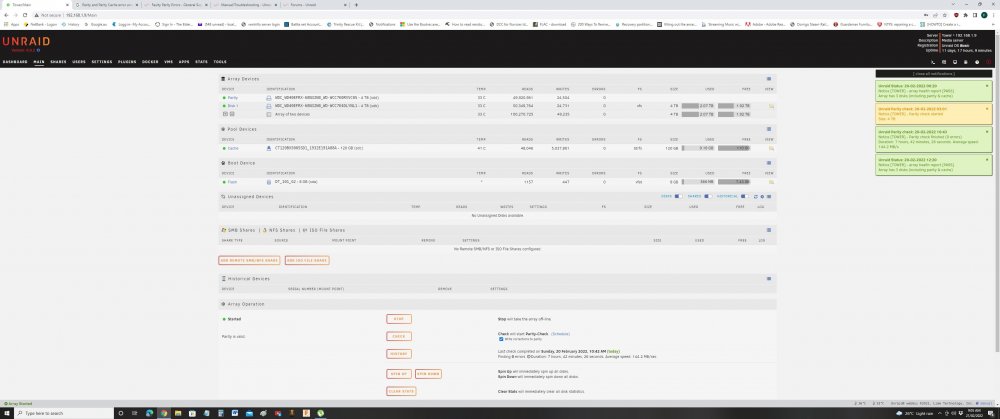Open the Cache device link
The image size is (1000, 419).
(233, 148)
